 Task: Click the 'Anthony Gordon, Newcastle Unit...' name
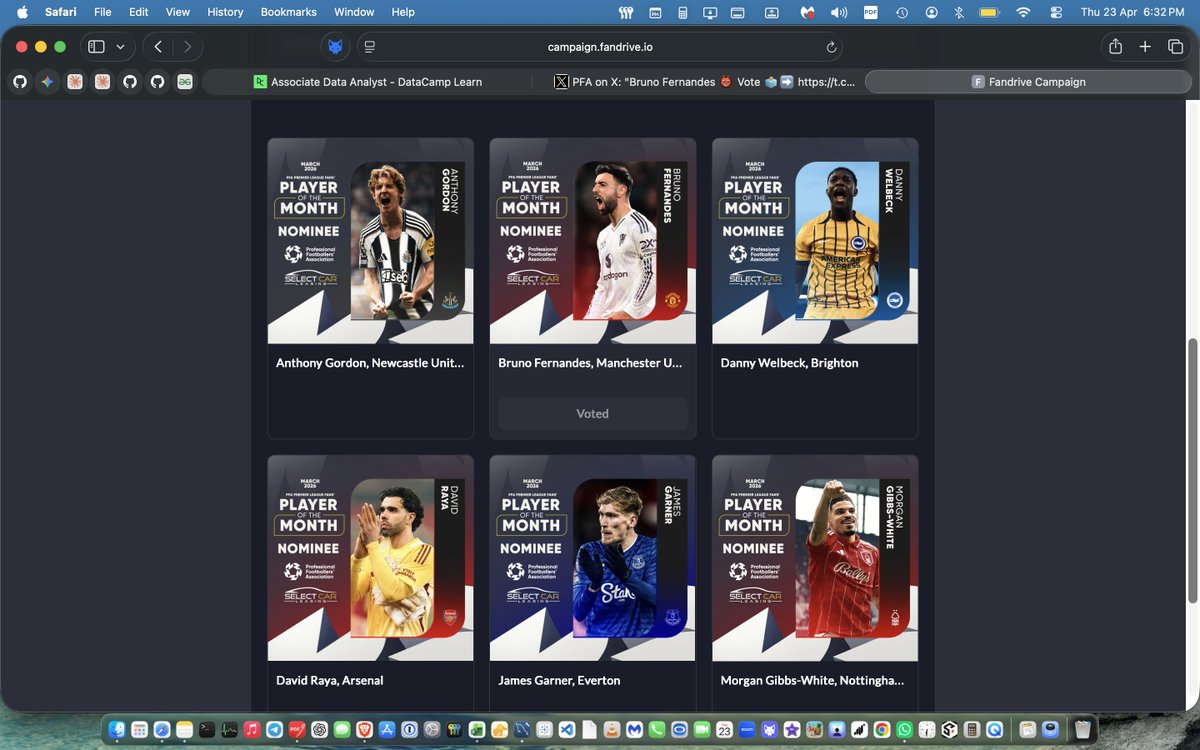coord(370,363)
